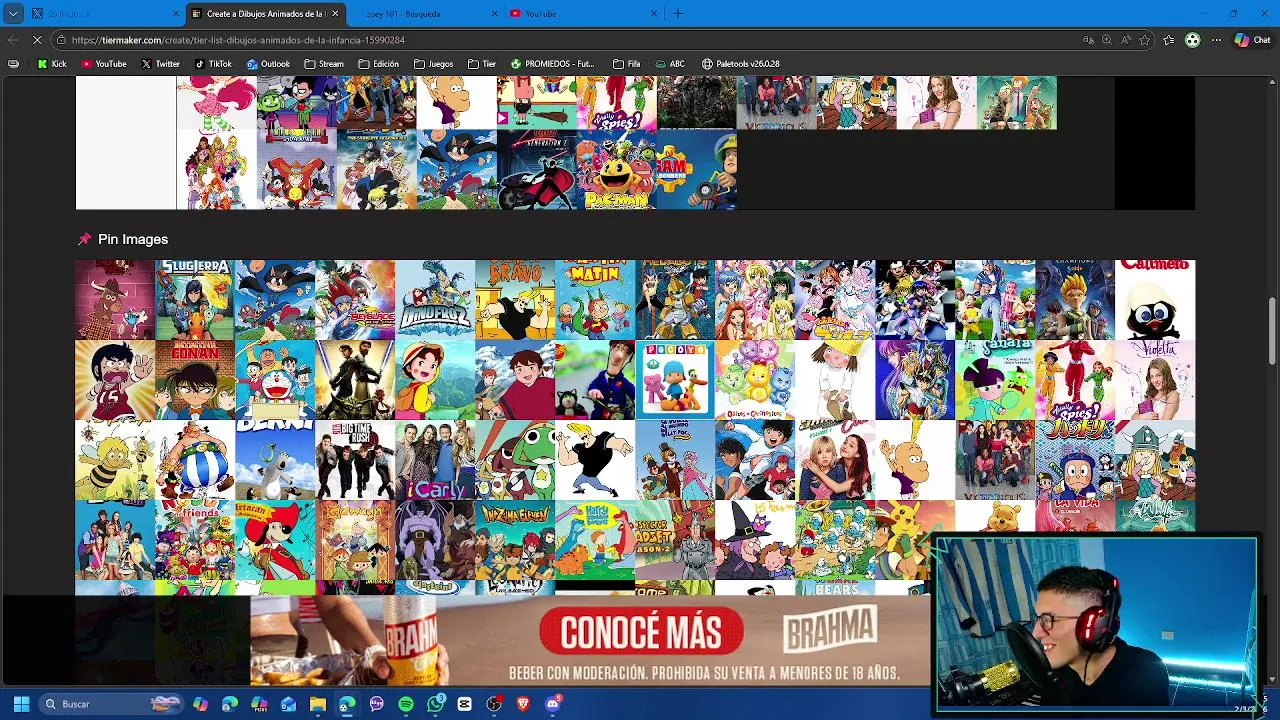Open the Kick bookmark
The image size is (1280, 720).
click(52, 64)
